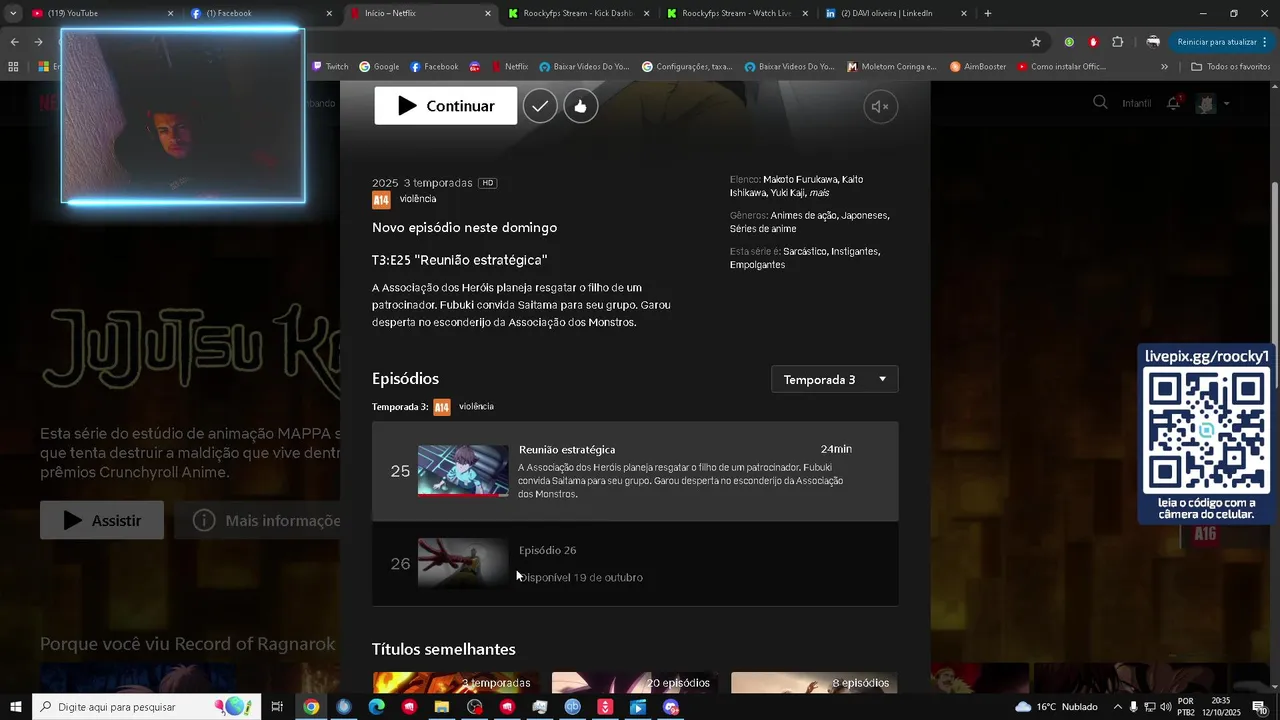Open File Explorer from the taskbar
The image size is (1280, 720).
[x=441, y=707]
